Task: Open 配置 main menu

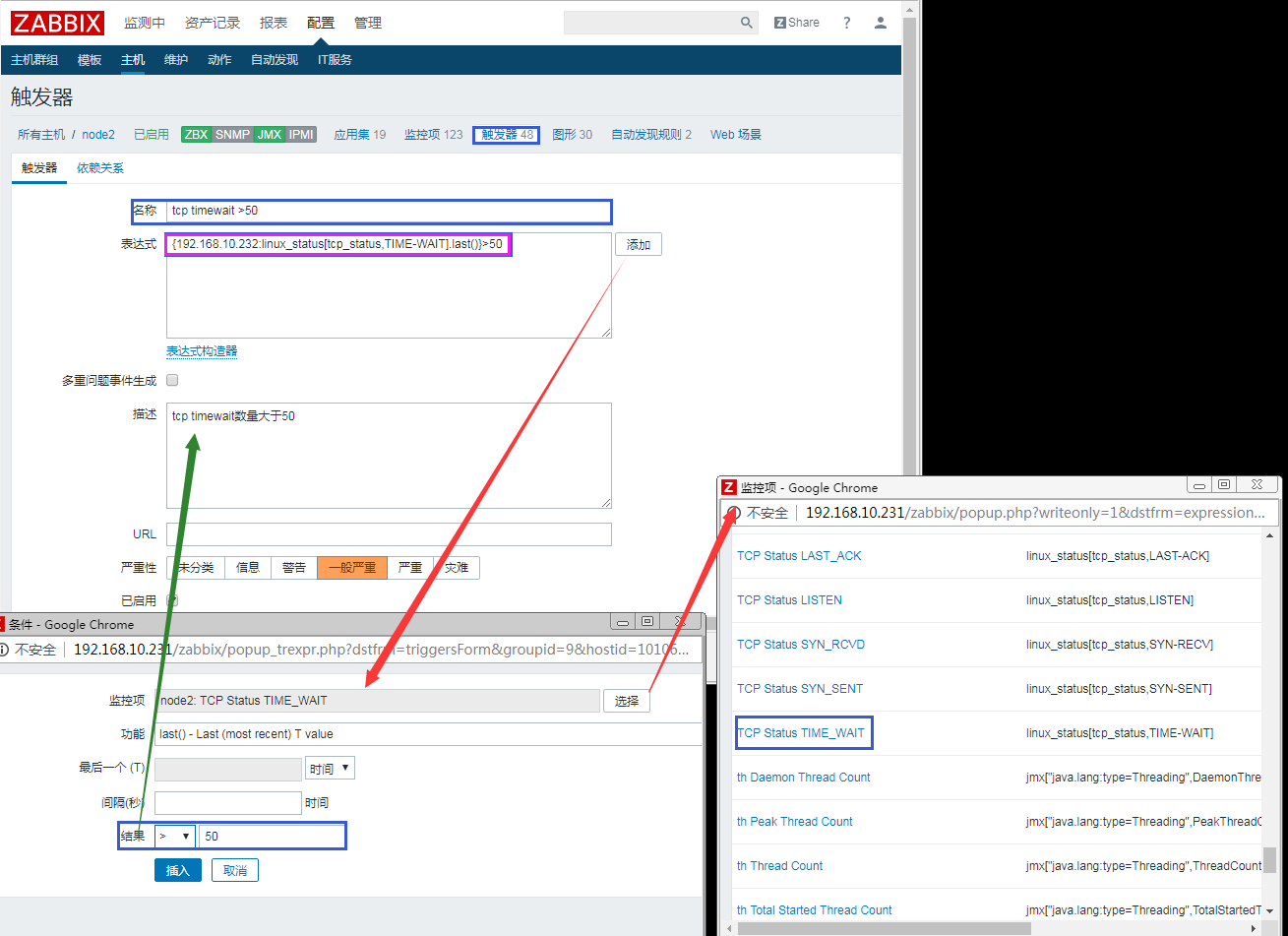Action: click(x=321, y=23)
